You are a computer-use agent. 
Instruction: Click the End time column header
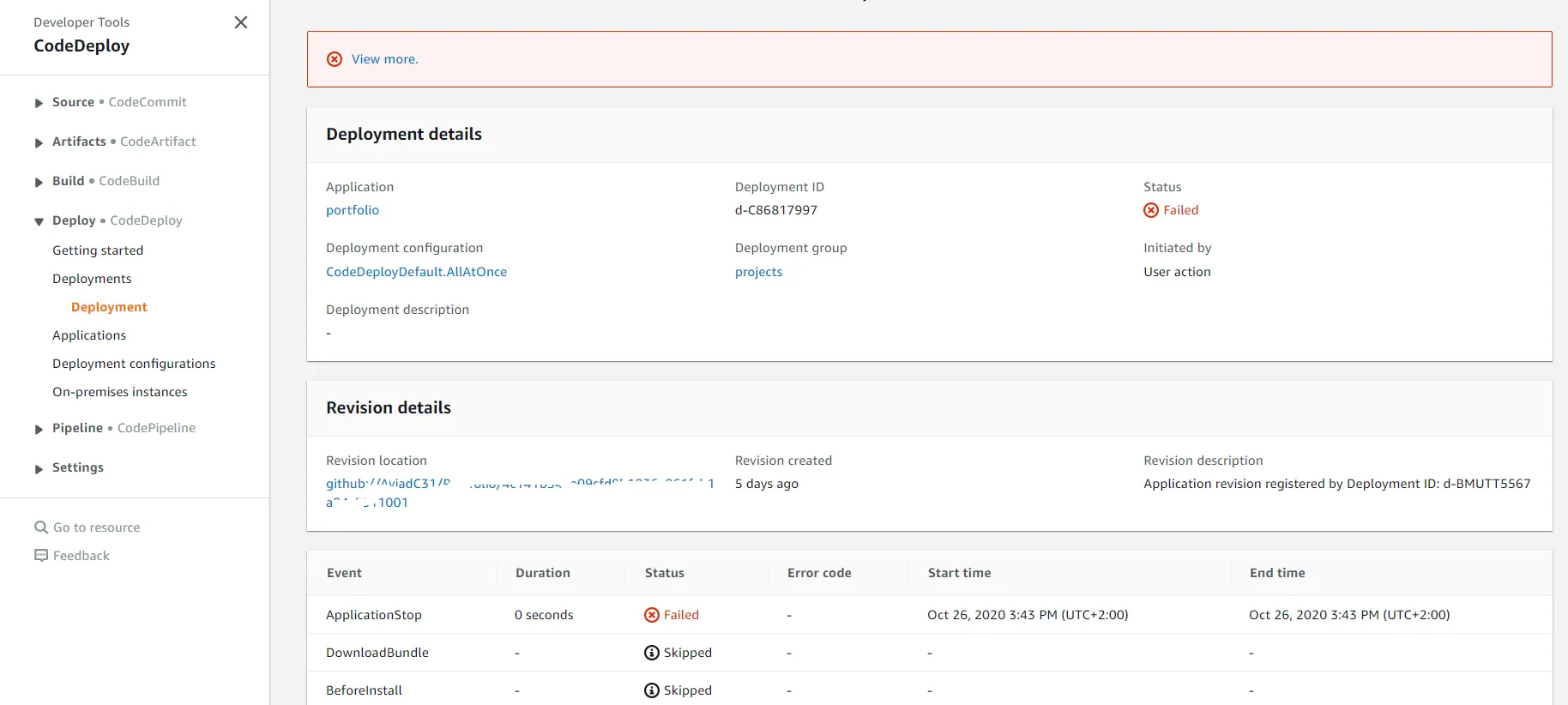(x=1277, y=573)
